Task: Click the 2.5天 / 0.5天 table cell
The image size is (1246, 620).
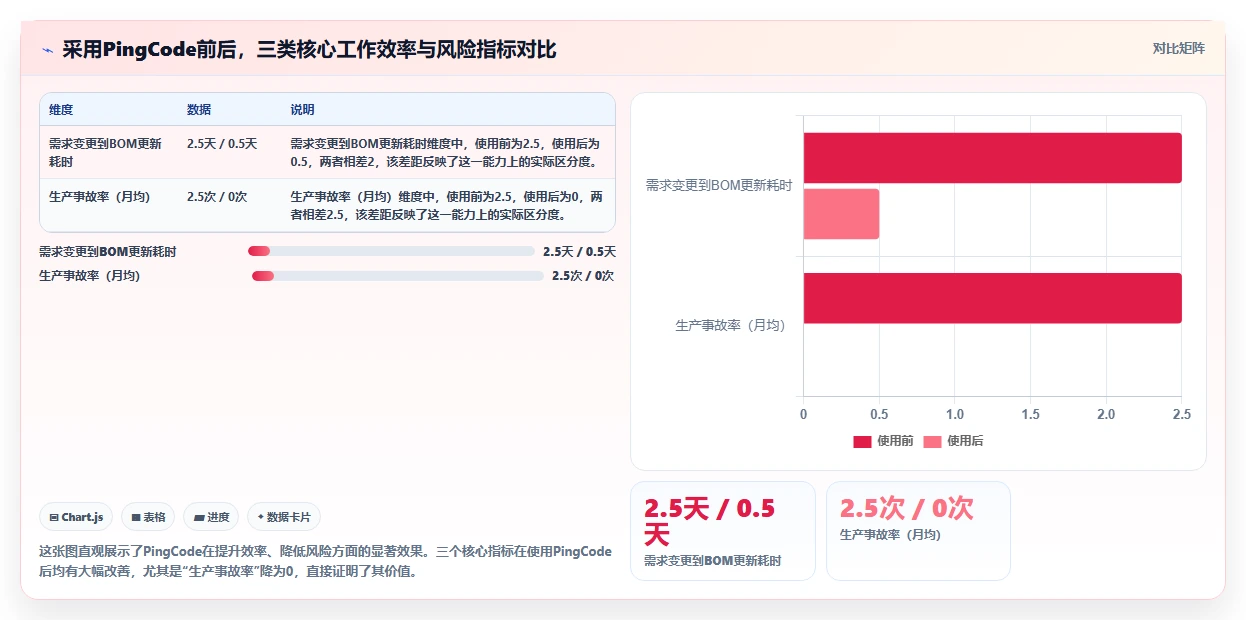Action: click(x=222, y=144)
